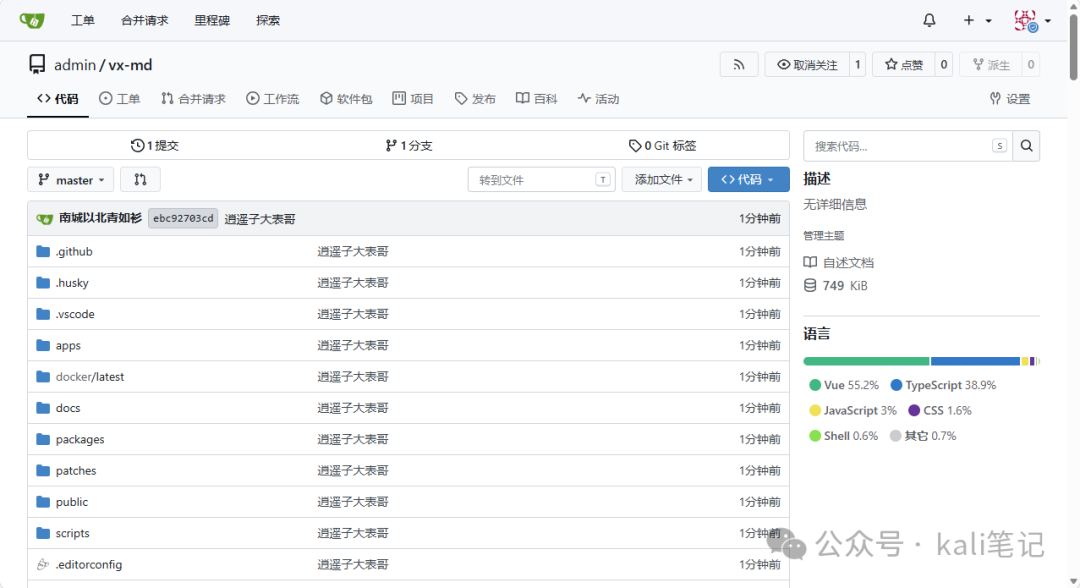The image size is (1080, 588).
Task: Open 探索 in the top navigation
Action: click(x=268, y=20)
